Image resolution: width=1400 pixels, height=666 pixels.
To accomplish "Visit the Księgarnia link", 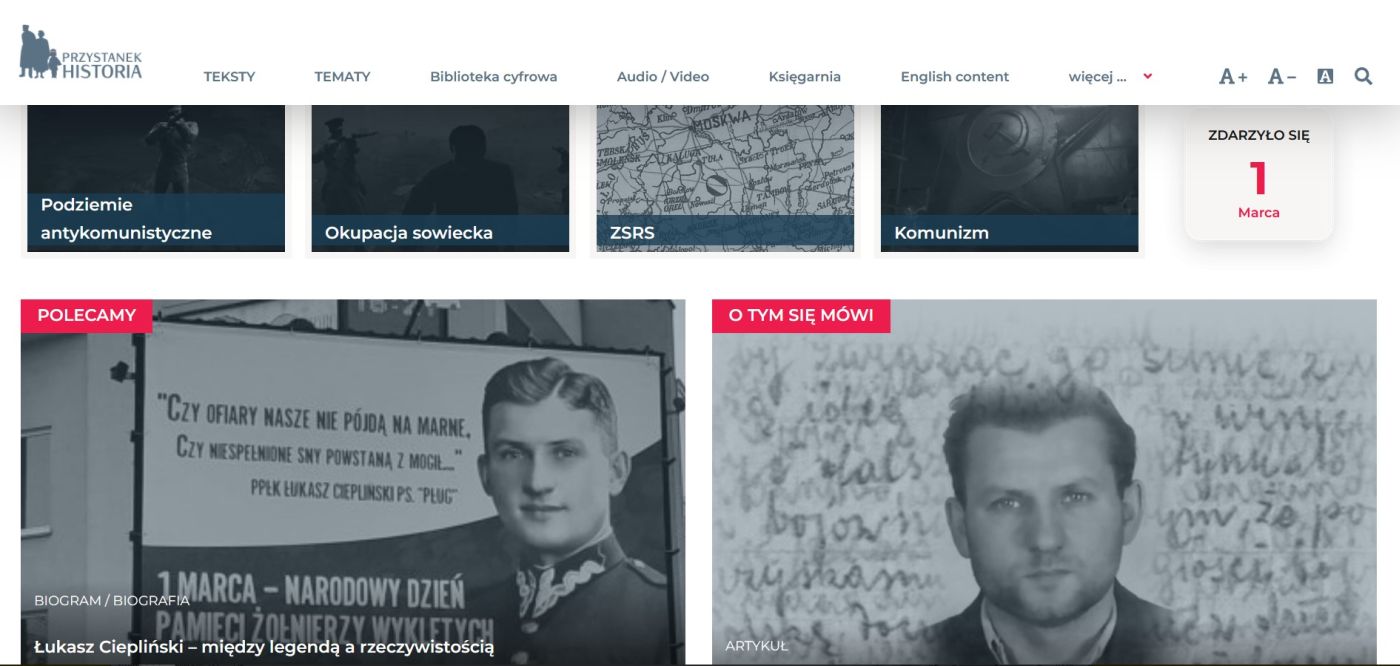I will point(805,77).
